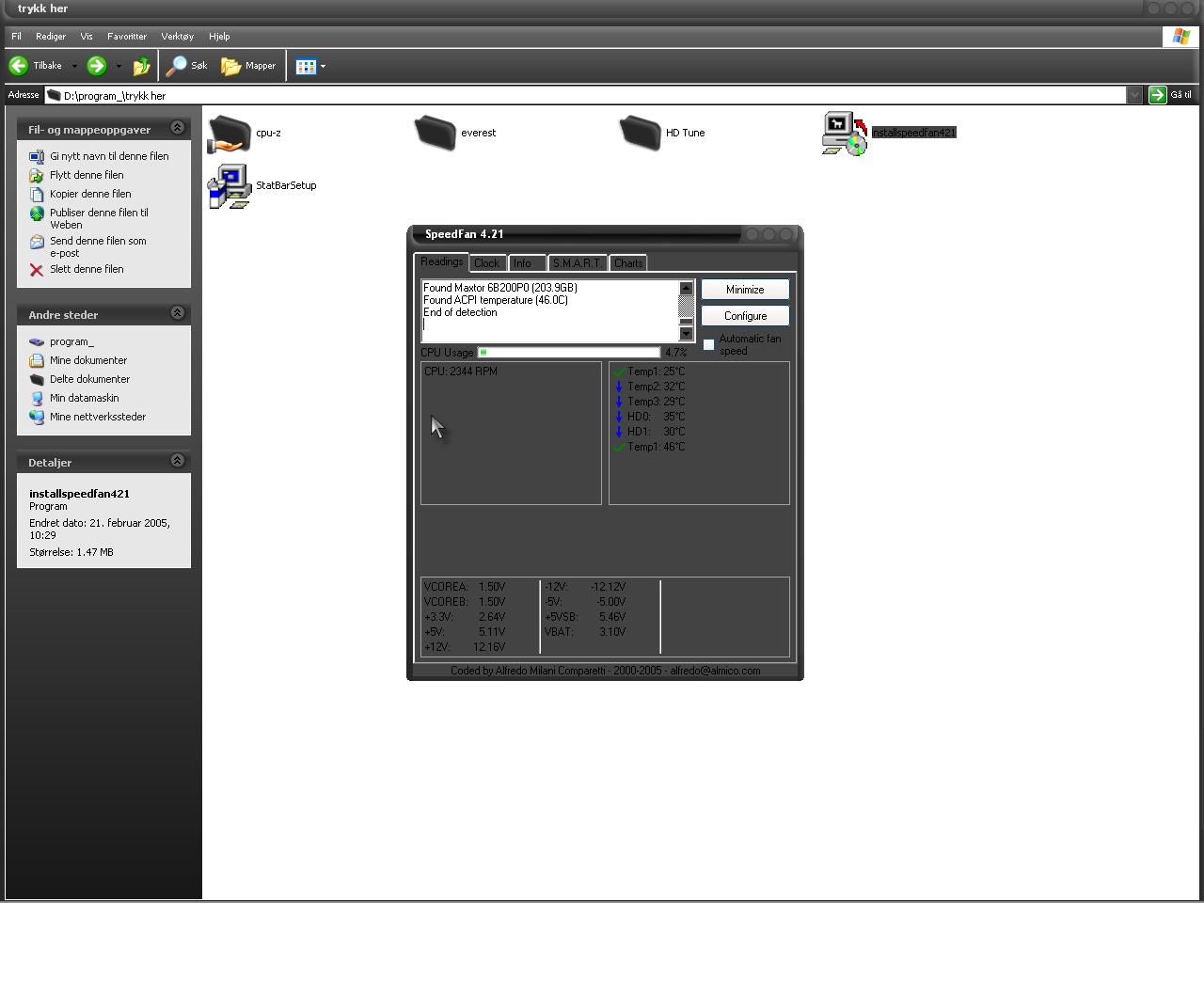Click the CPU Usage progress bar

569,353
